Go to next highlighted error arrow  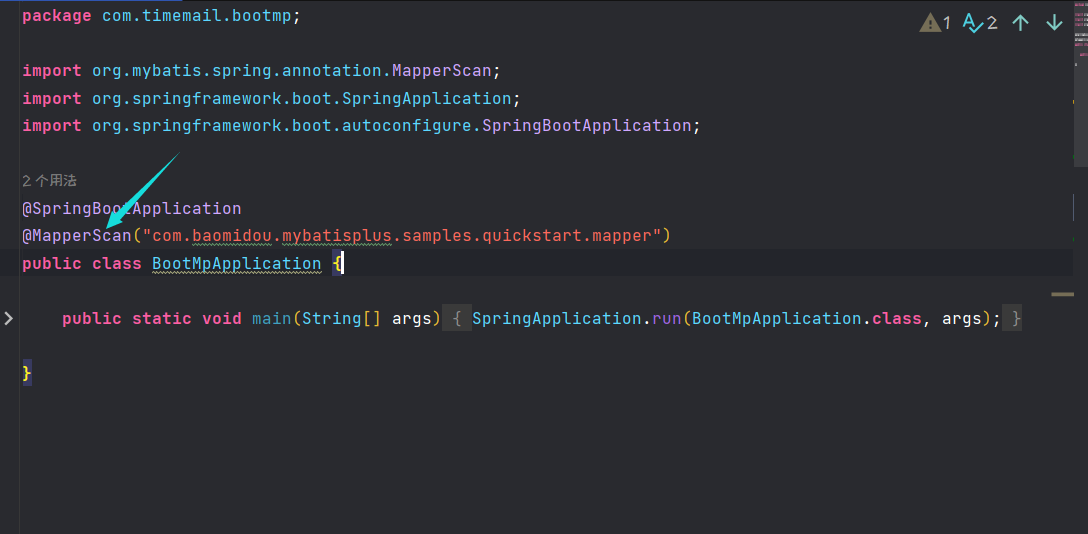point(1055,23)
